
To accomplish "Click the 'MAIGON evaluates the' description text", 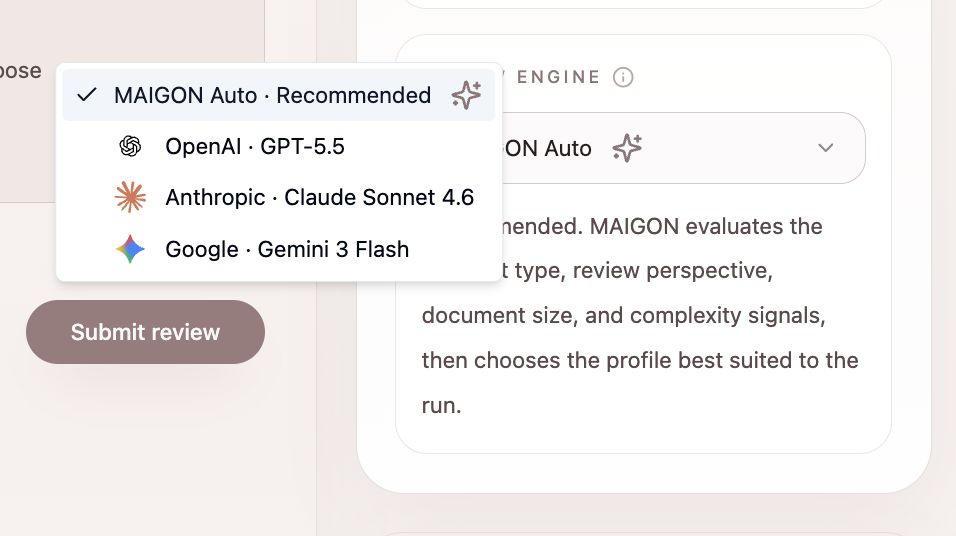I will [706, 226].
